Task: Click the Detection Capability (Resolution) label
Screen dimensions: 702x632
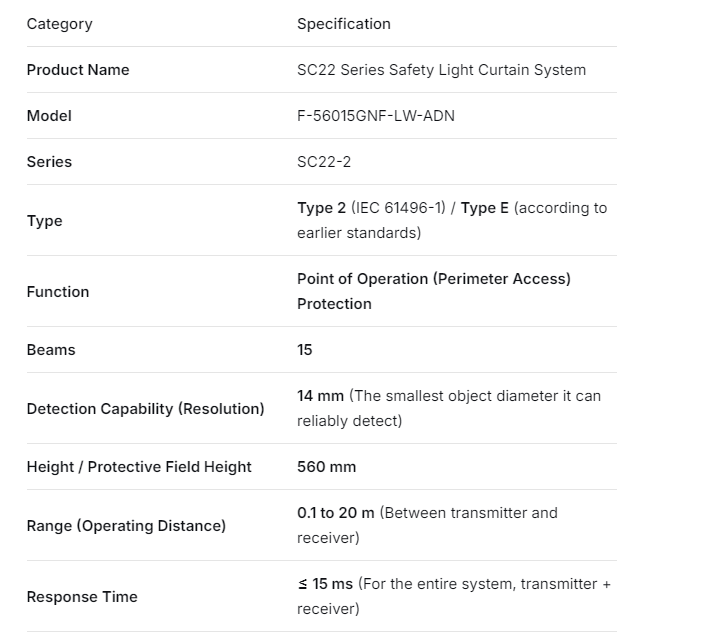Action: 145,409
